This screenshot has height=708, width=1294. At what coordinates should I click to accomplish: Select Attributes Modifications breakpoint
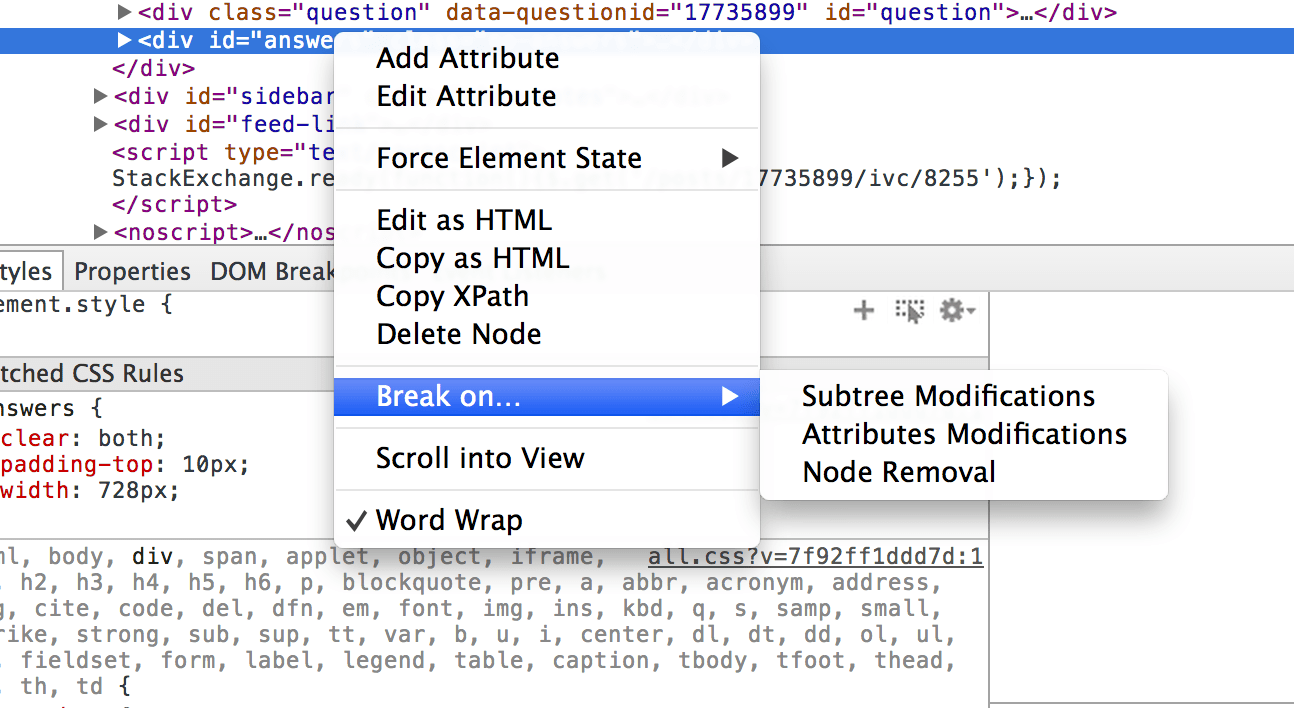point(964,434)
